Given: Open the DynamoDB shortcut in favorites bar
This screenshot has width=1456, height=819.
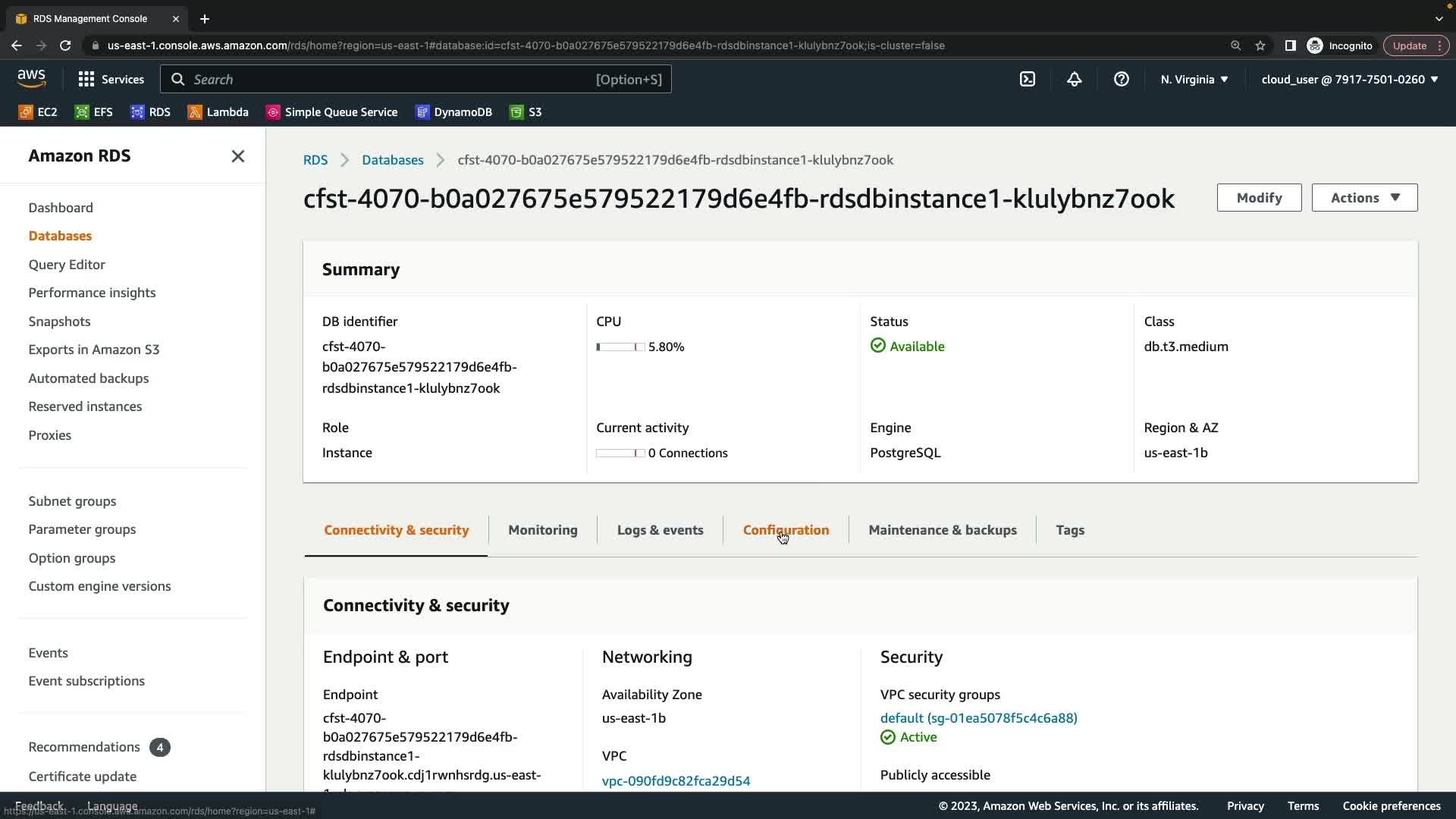Looking at the screenshot, I should 453,112.
